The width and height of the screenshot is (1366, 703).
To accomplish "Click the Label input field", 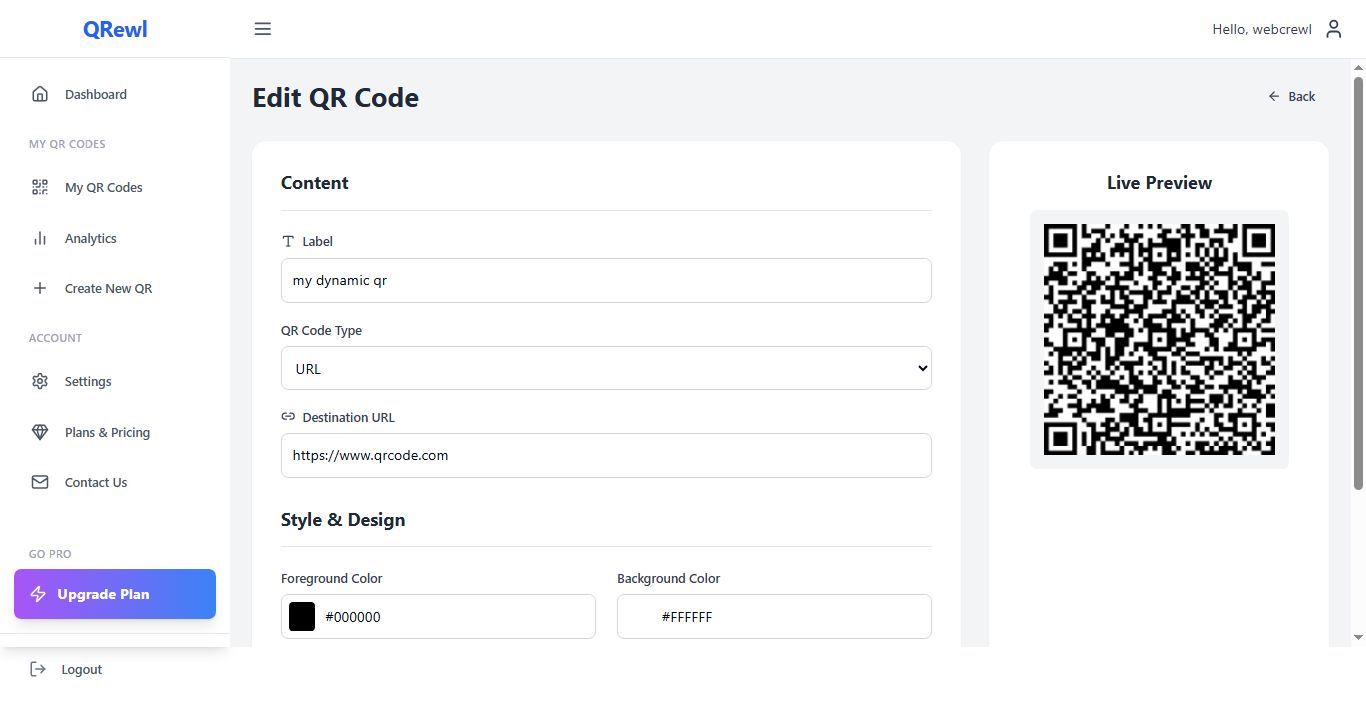I will (606, 281).
